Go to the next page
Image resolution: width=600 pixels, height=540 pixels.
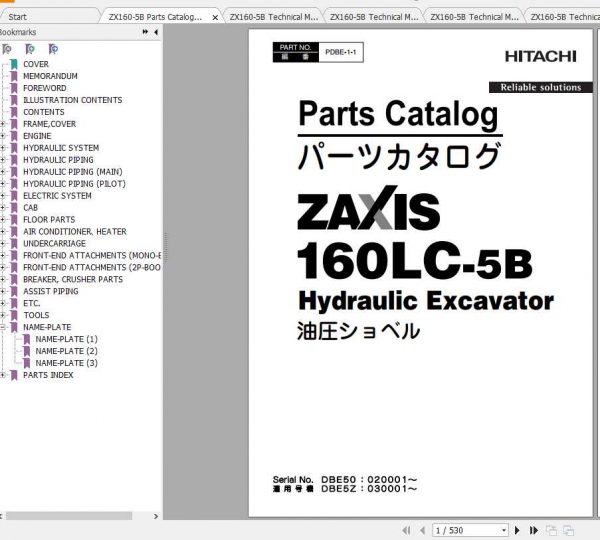(517, 530)
